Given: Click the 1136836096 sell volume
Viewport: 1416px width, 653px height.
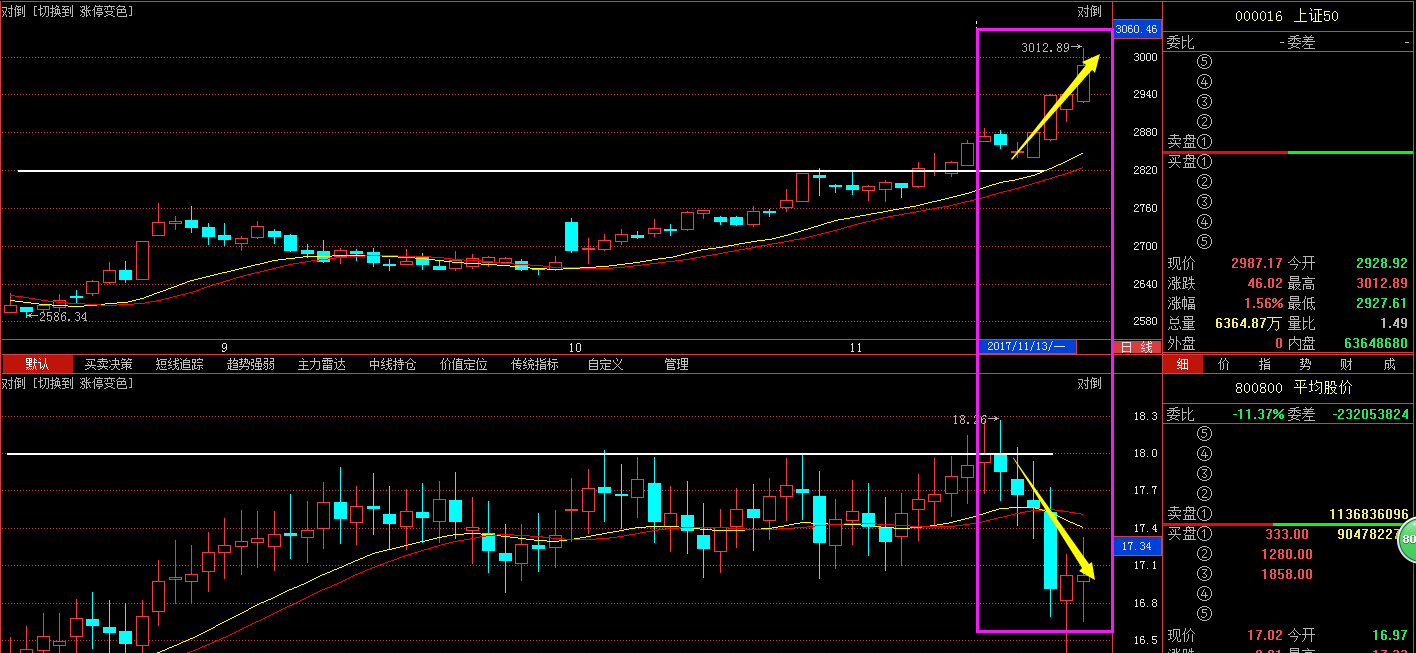Looking at the screenshot, I should point(1367,514).
